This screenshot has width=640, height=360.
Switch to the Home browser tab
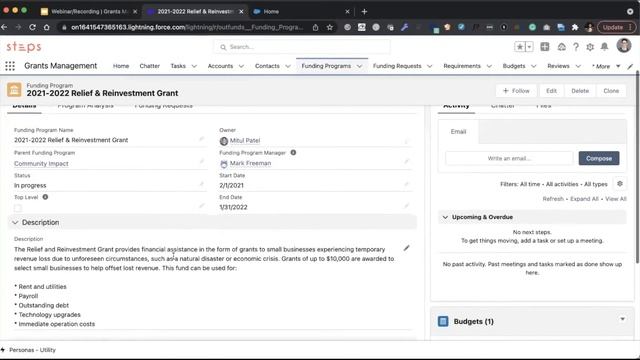click(301, 11)
